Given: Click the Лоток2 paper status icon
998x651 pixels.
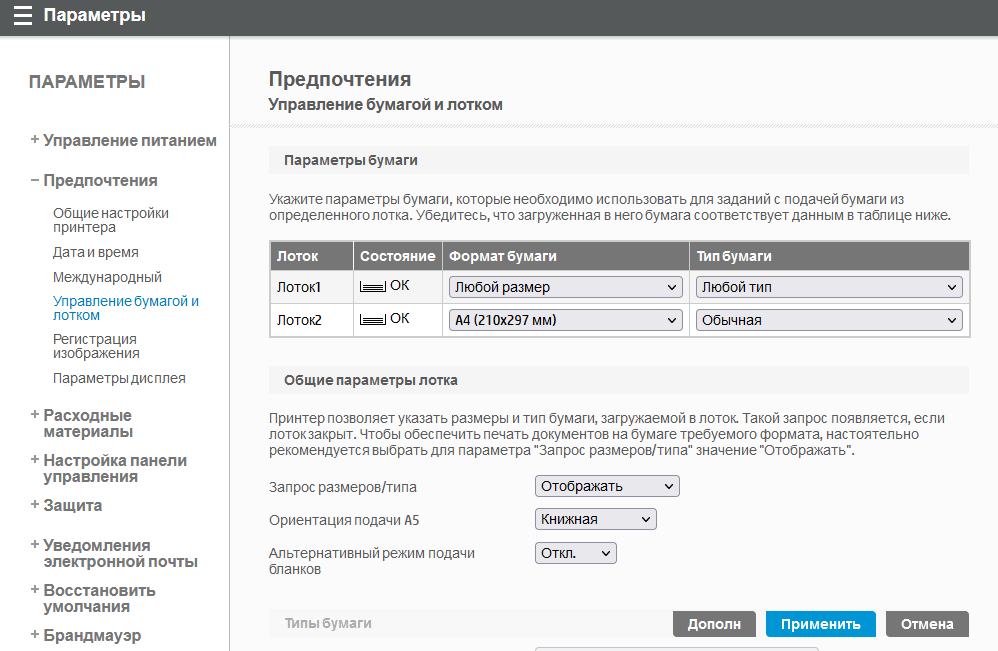Looking at the screenshot, I should coord(373,320).
